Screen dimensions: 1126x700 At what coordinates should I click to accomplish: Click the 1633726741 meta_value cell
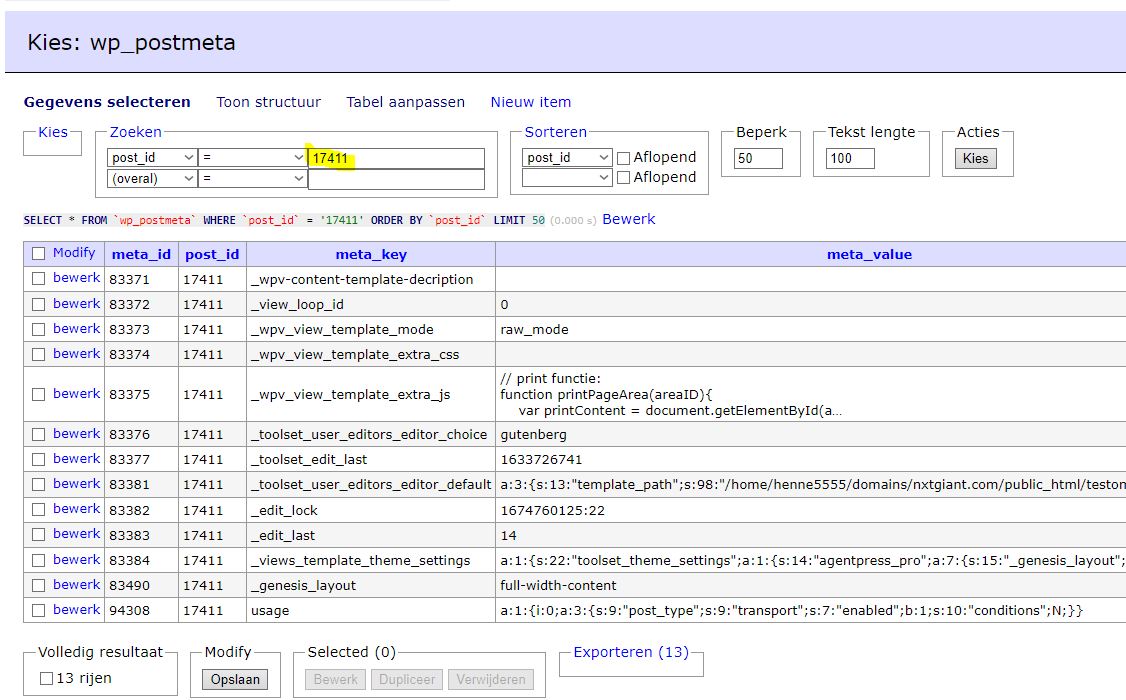(x=811, y=459)
